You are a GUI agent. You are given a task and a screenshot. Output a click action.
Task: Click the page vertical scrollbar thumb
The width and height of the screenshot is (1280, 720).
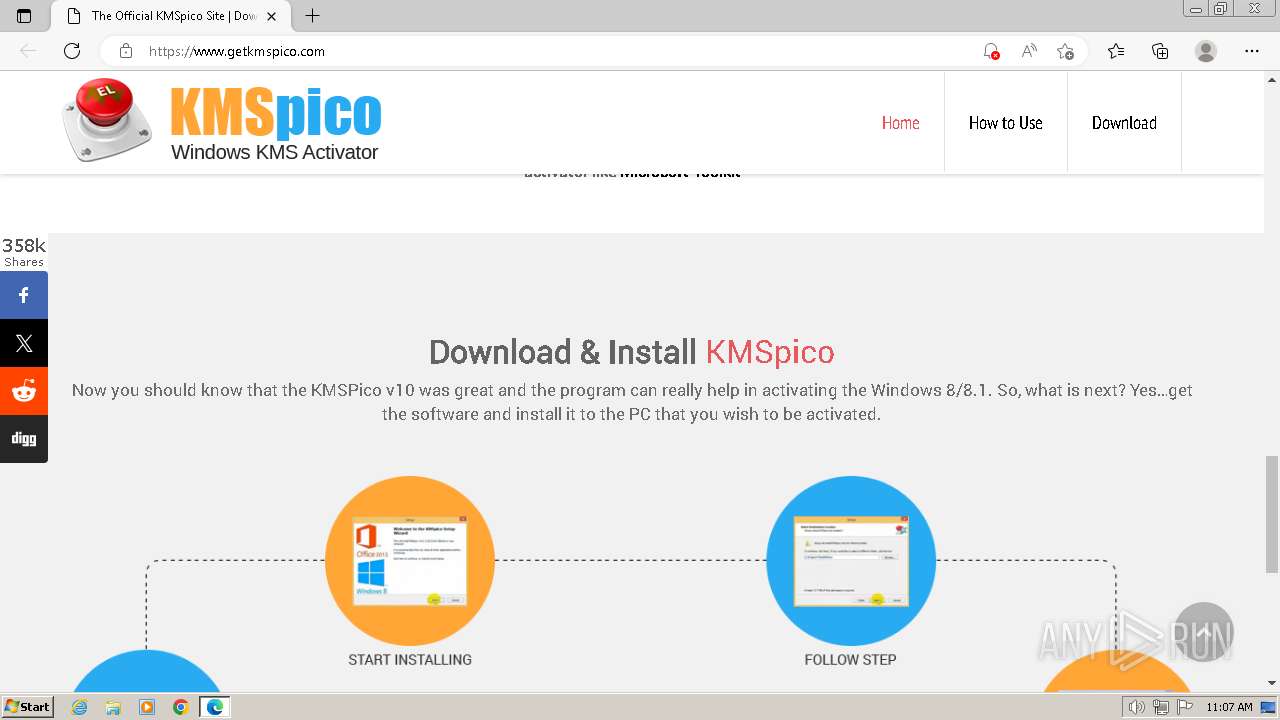click(1271, 514)
